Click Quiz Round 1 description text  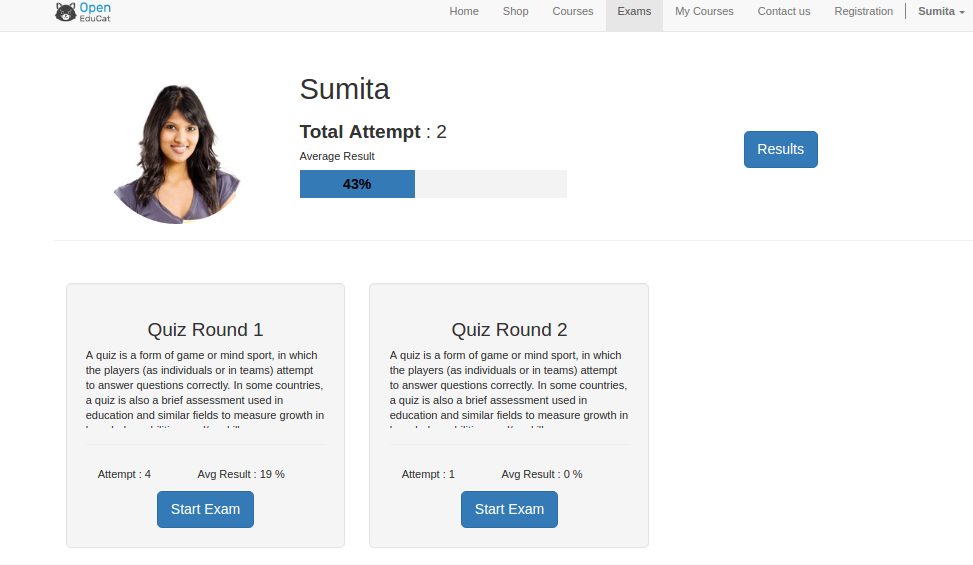point(205,390)
